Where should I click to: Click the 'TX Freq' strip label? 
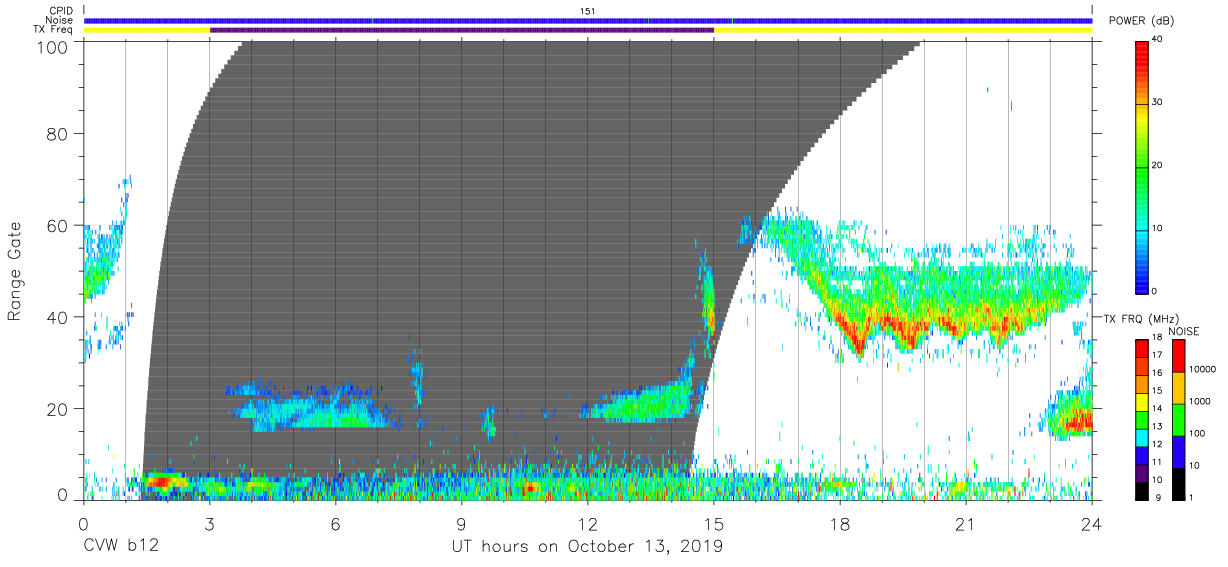55,30
